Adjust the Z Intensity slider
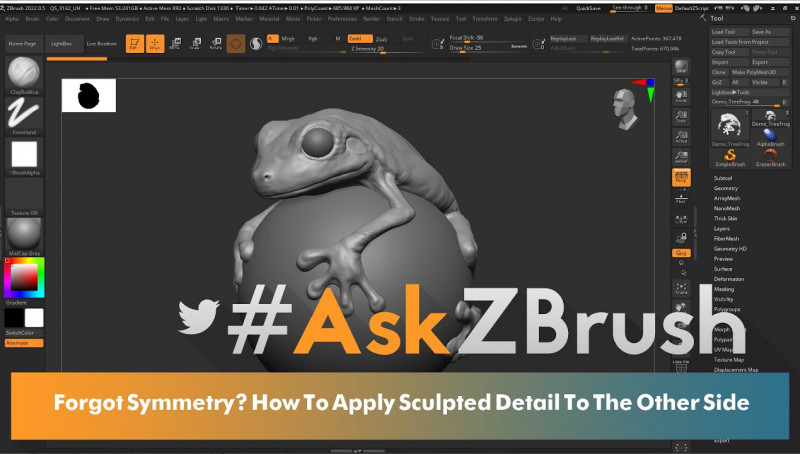Image resolution: width=800 pixels, height=454 pixels. click(387, 48)
